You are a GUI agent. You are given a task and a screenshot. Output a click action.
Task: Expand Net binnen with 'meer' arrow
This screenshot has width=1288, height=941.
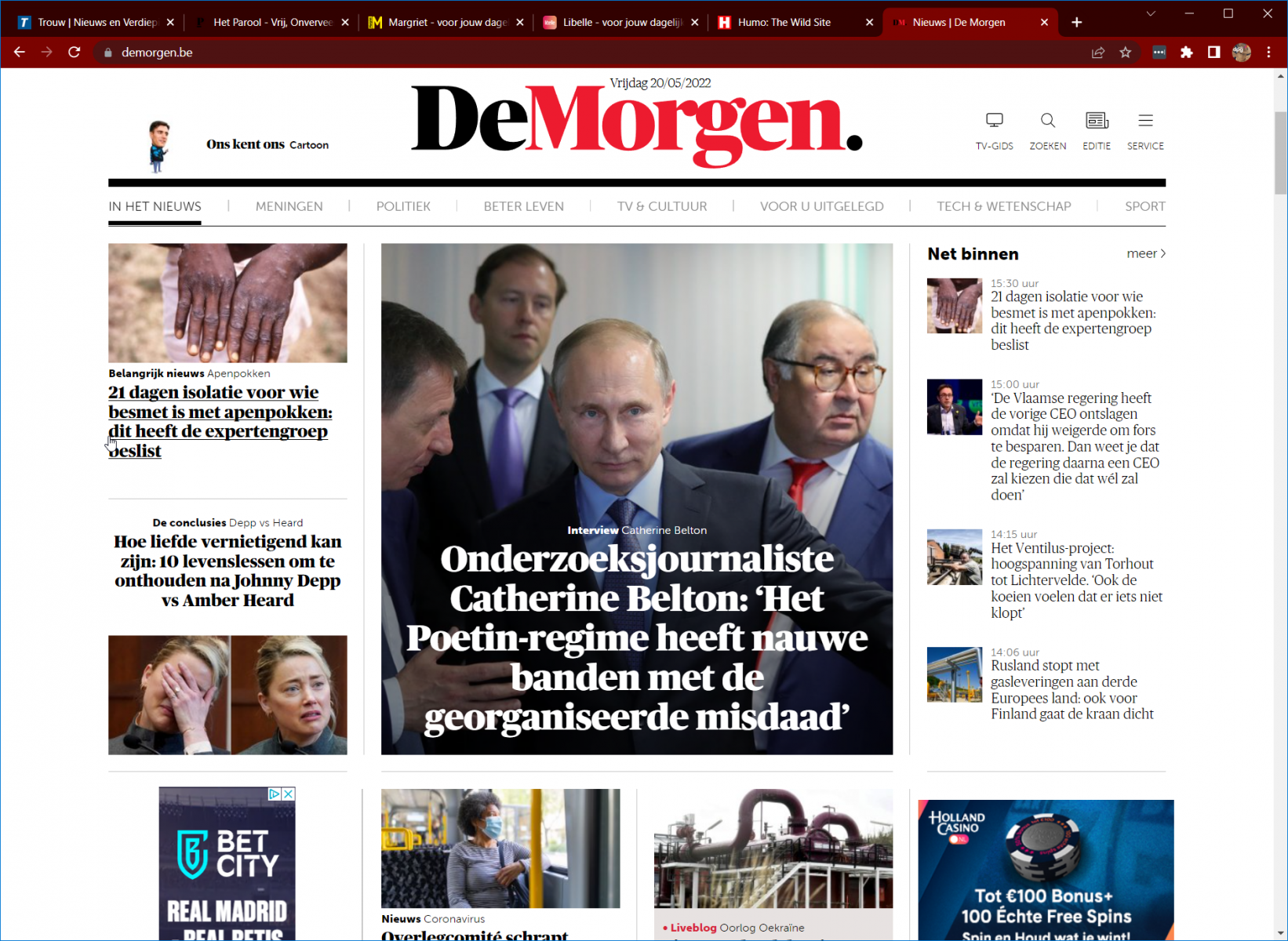(x=1146, y=253)
